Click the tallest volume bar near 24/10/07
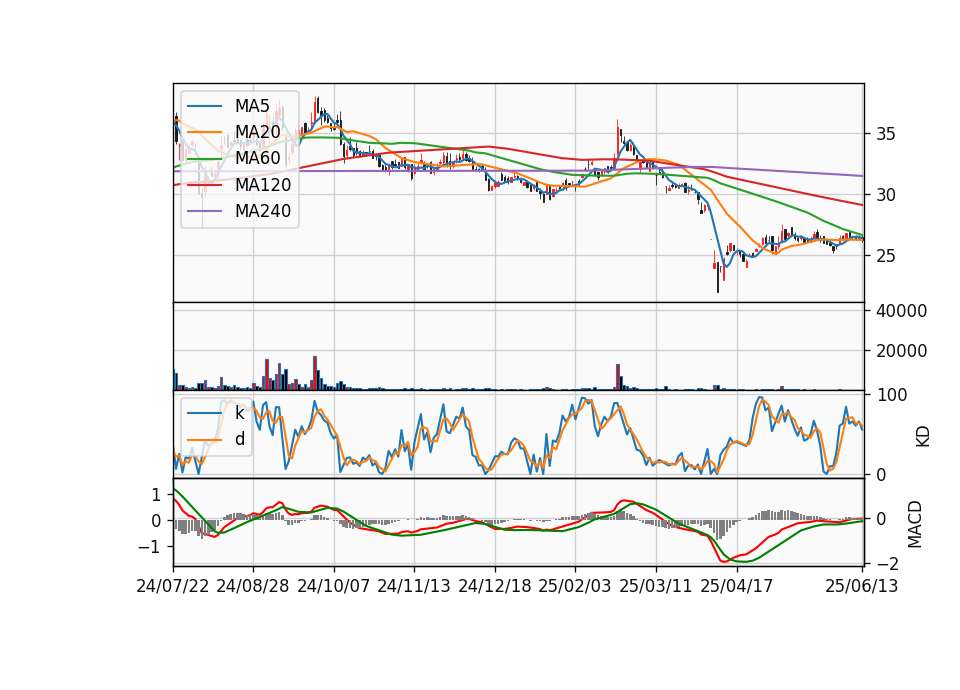960x690 pixels. [x=315, y=373]
